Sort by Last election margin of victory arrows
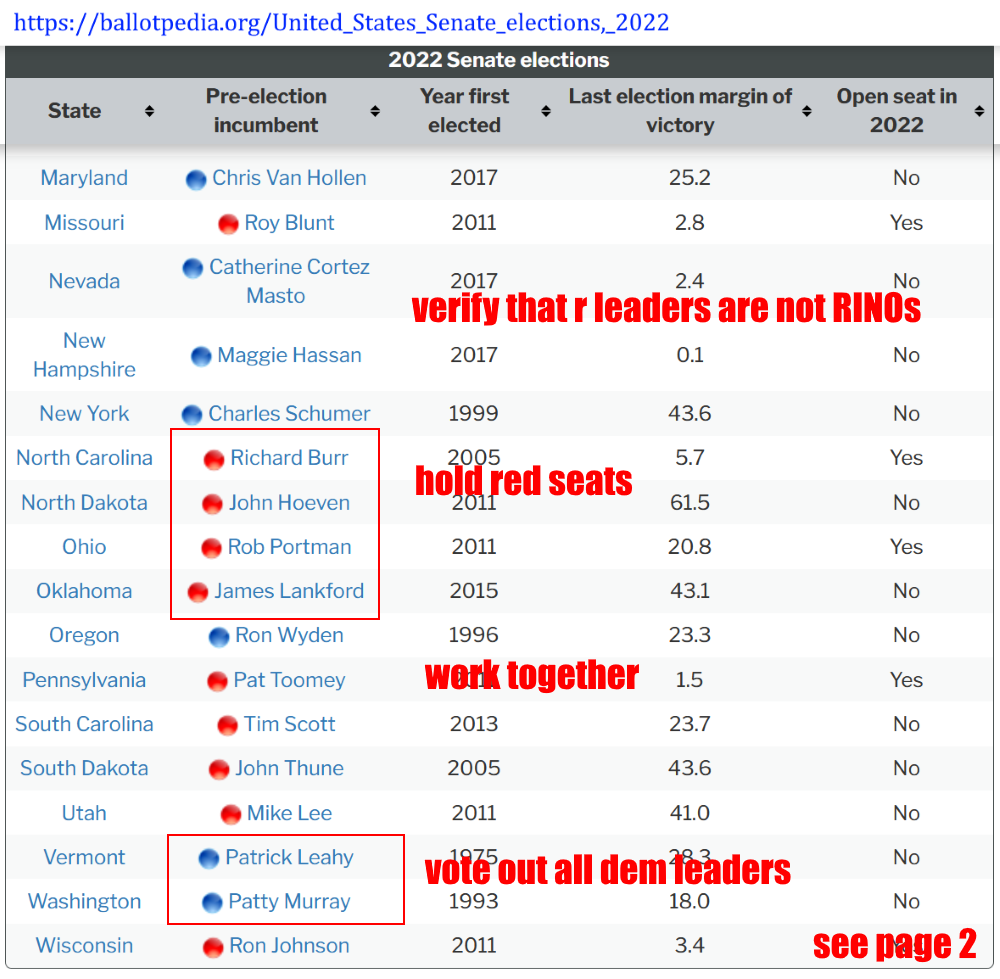 coord(807,111)
